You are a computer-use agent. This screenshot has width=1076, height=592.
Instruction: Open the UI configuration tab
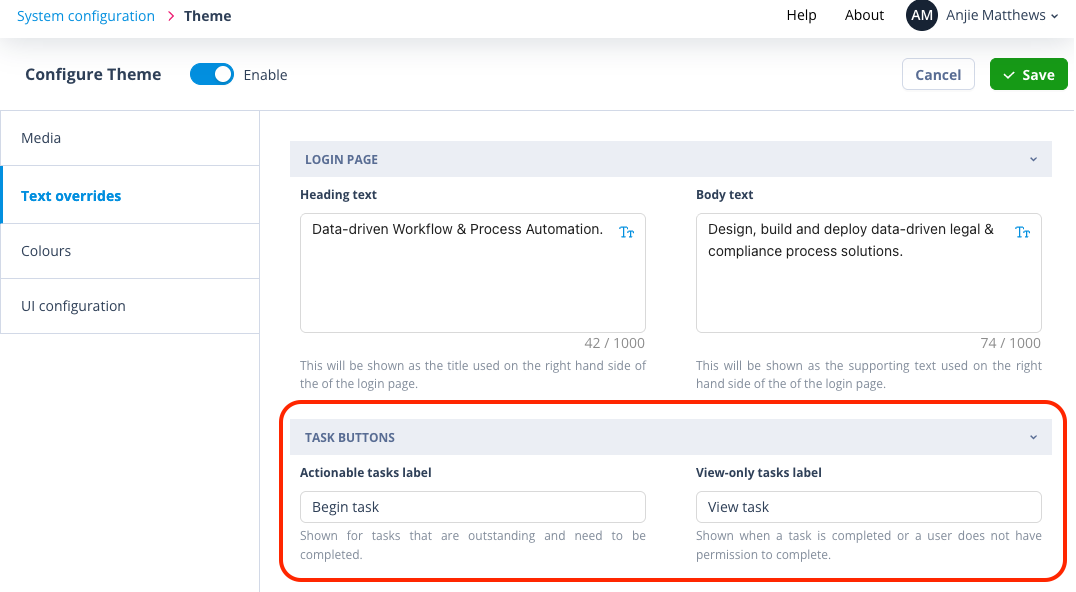pyautogui.click(x=130, y=306)
